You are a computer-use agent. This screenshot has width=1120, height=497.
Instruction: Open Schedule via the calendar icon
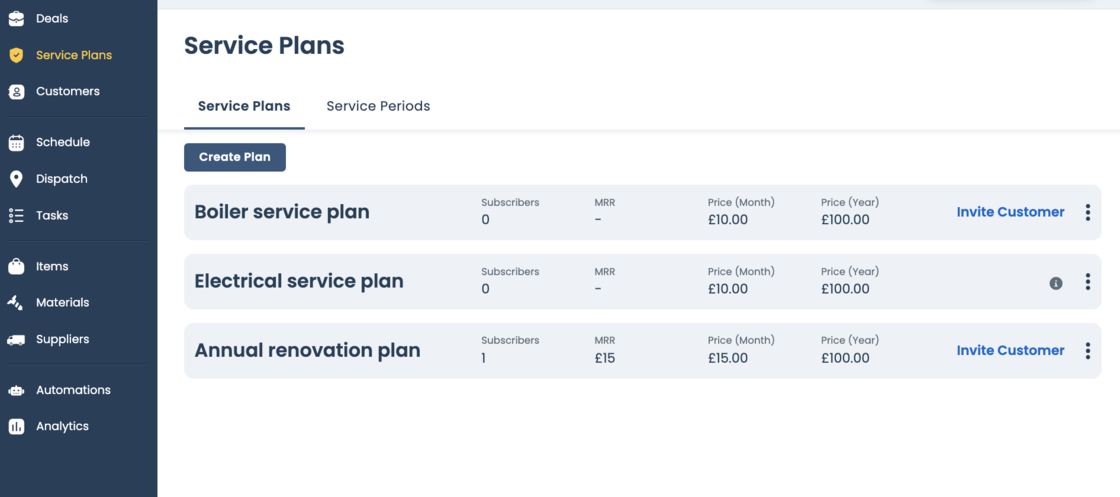[16, 143]
